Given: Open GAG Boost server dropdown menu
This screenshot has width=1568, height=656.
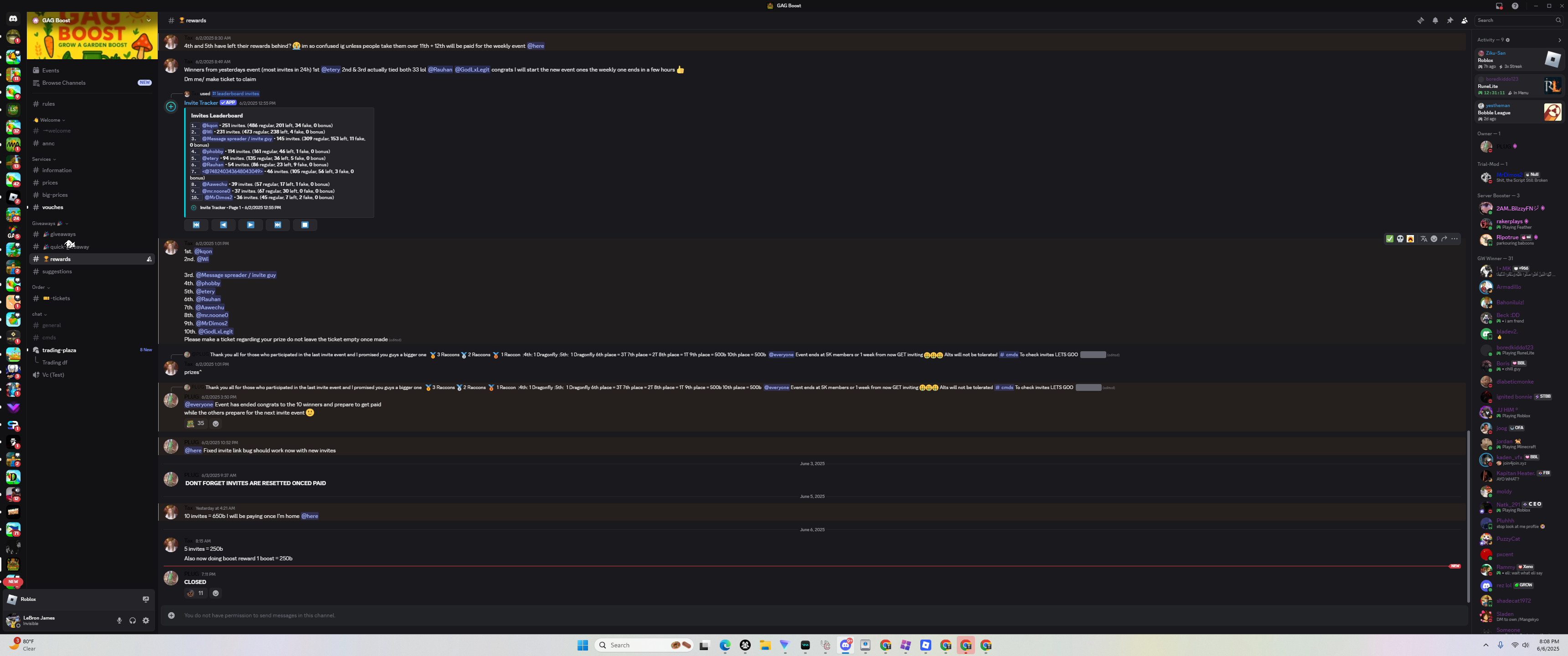Looking at the screenshot, I should click(x=149, y=20).
